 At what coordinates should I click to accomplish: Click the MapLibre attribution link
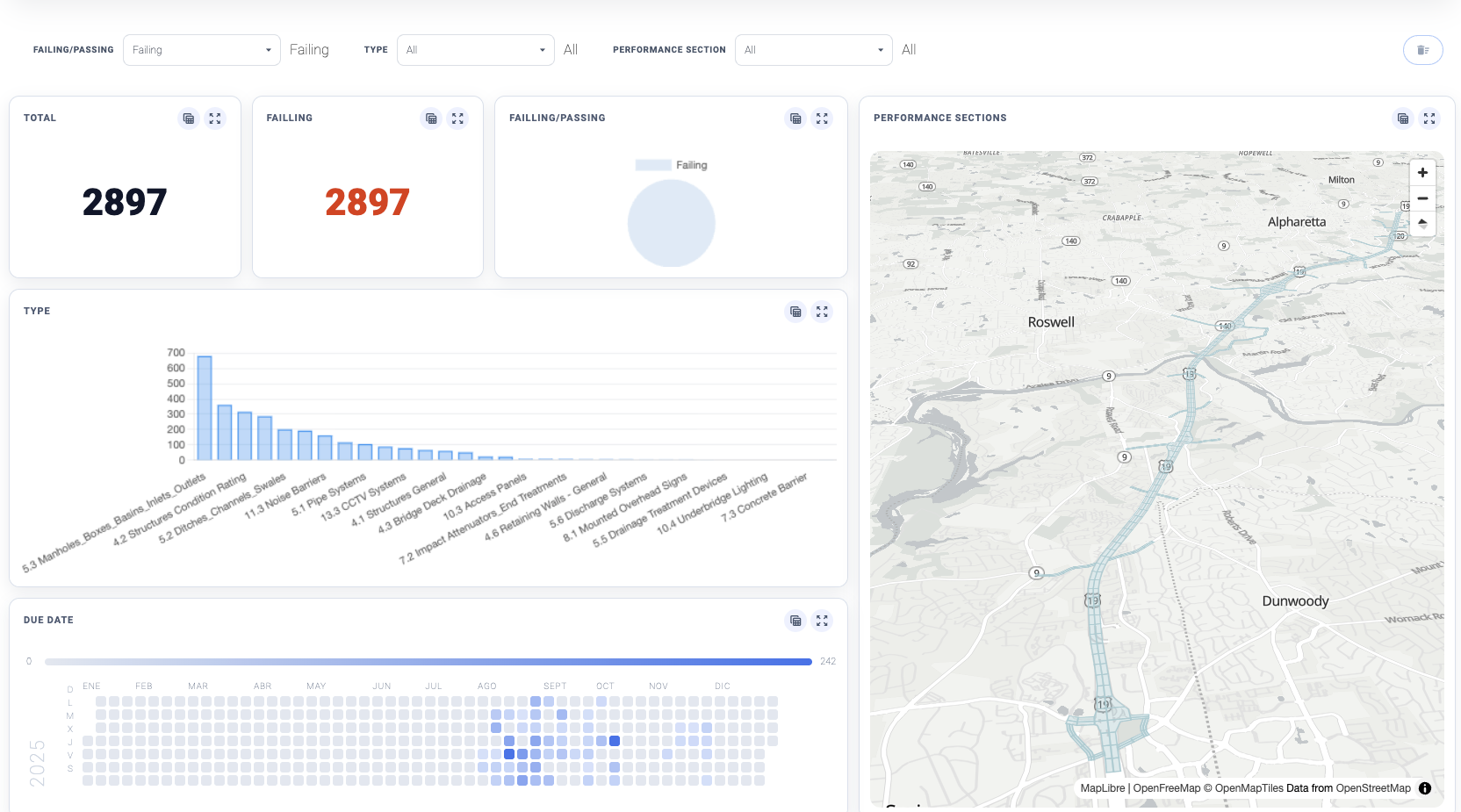(x=1102, y=788)
